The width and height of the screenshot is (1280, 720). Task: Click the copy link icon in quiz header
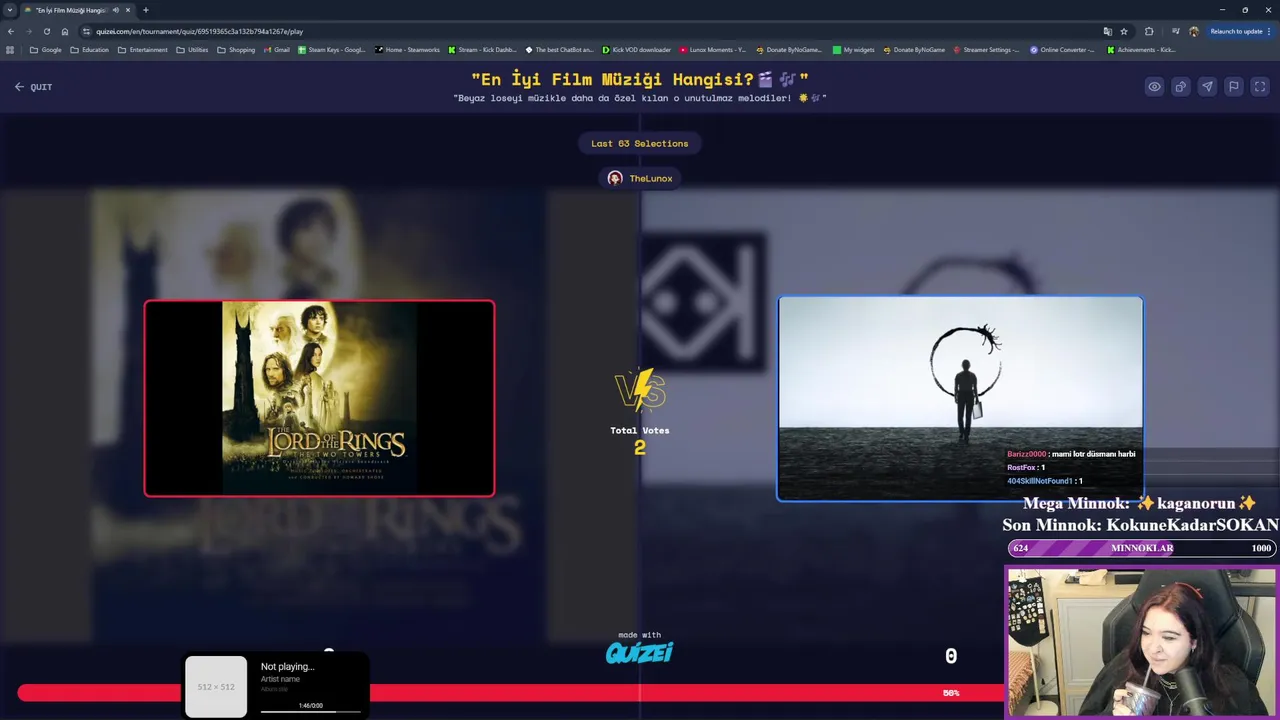1181,87
